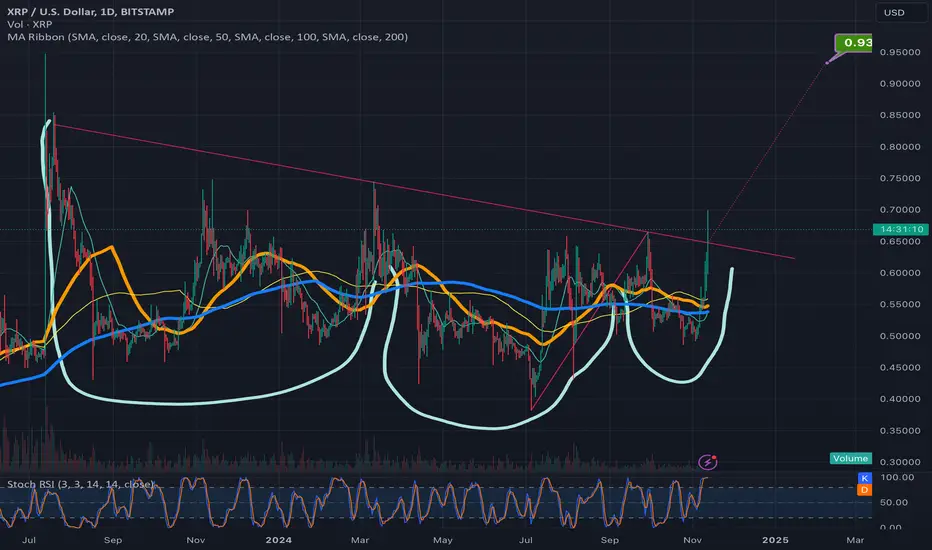Select the orange D line label

(864, 490)
